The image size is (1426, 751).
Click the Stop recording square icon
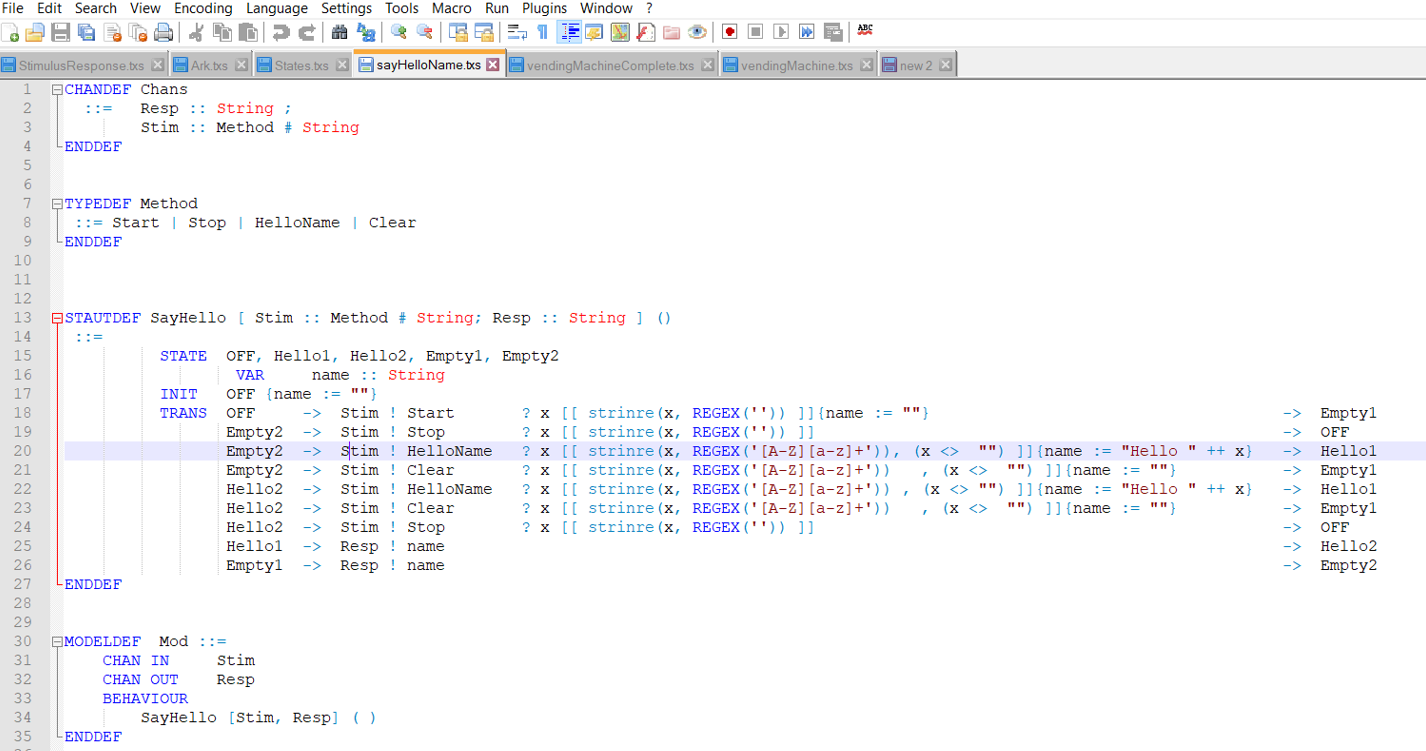pos(756,33)
